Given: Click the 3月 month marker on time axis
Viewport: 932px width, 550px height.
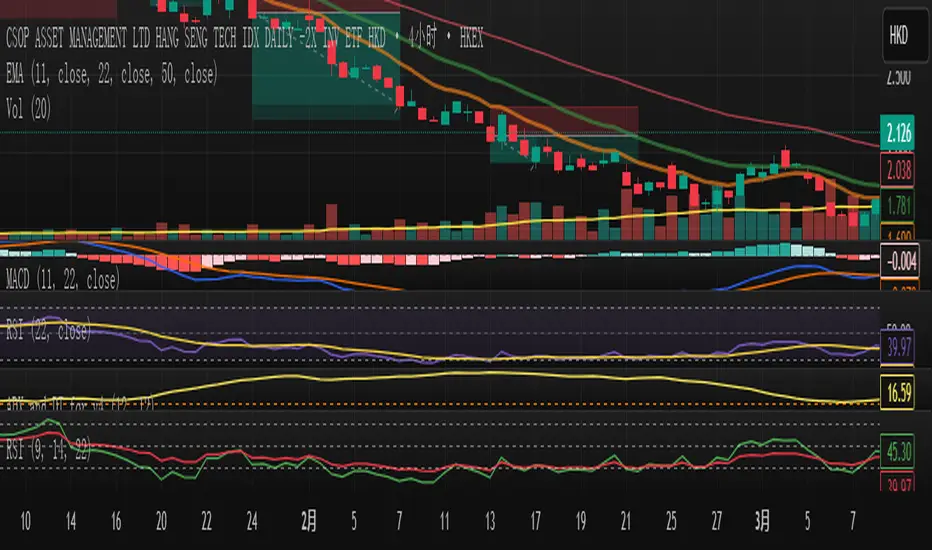Looking at the screenshot, I should click(762, 521).
